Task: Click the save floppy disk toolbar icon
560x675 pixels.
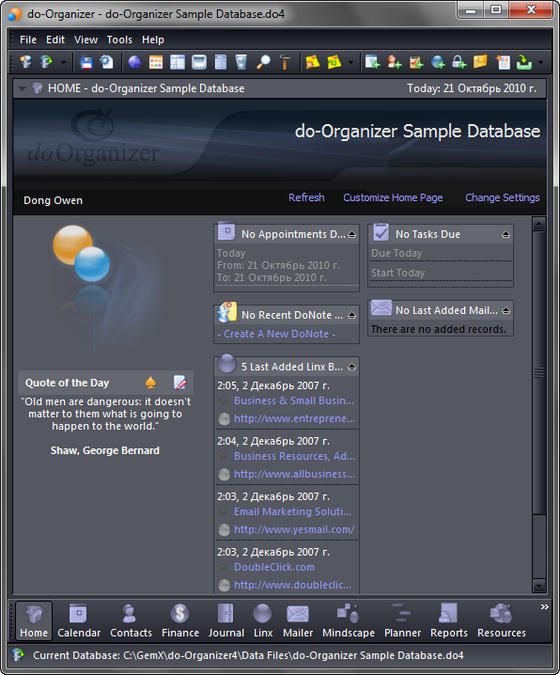Action: pyautogui.click(x=87, y=62)
